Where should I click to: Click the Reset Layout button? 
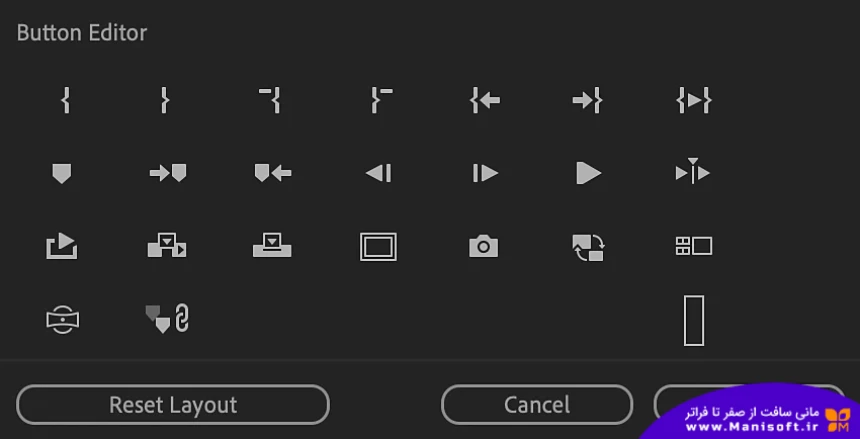pyautogui.click(x=173, y=405)
